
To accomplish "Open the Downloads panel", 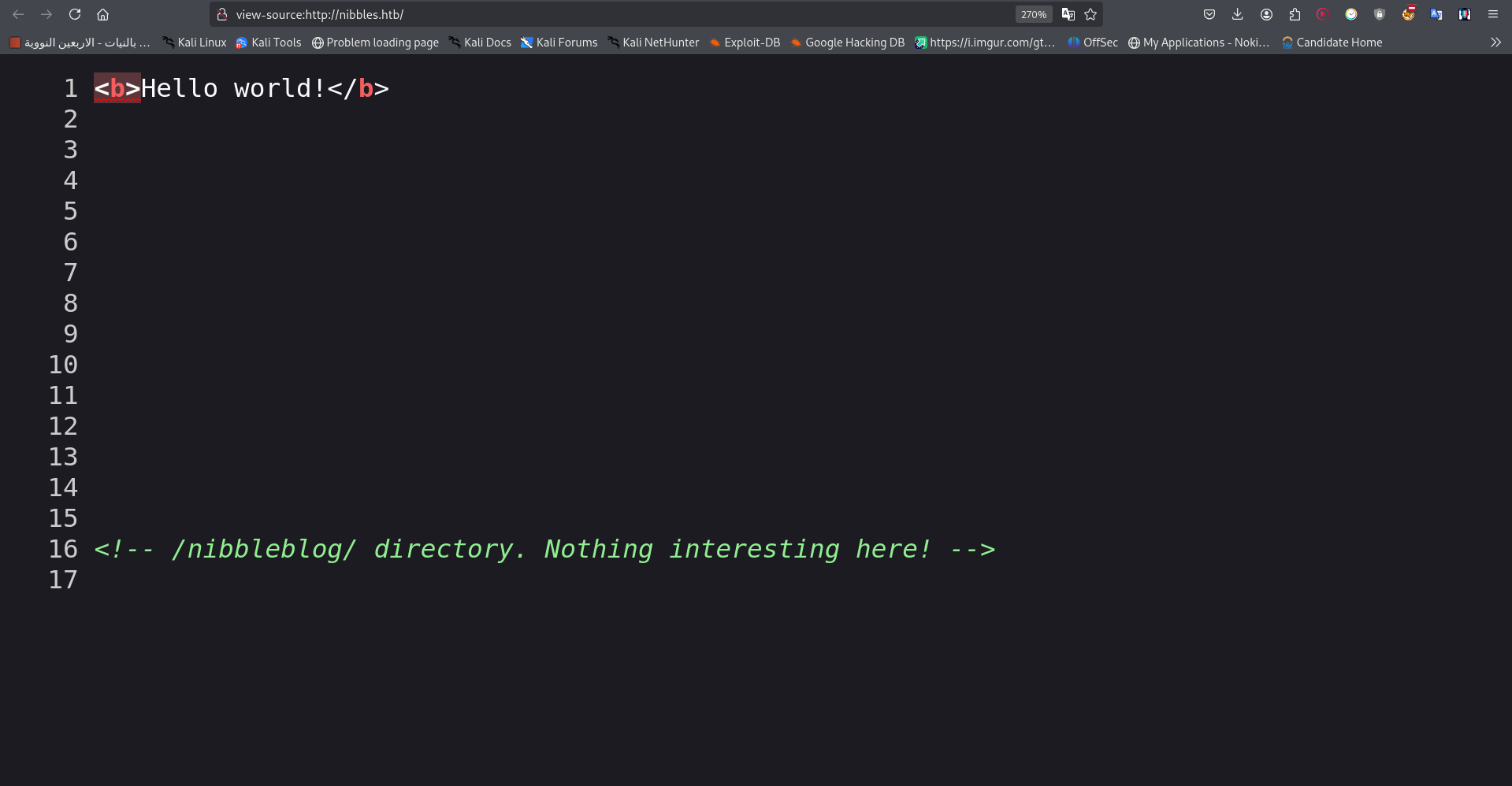I will [1238, 14].
